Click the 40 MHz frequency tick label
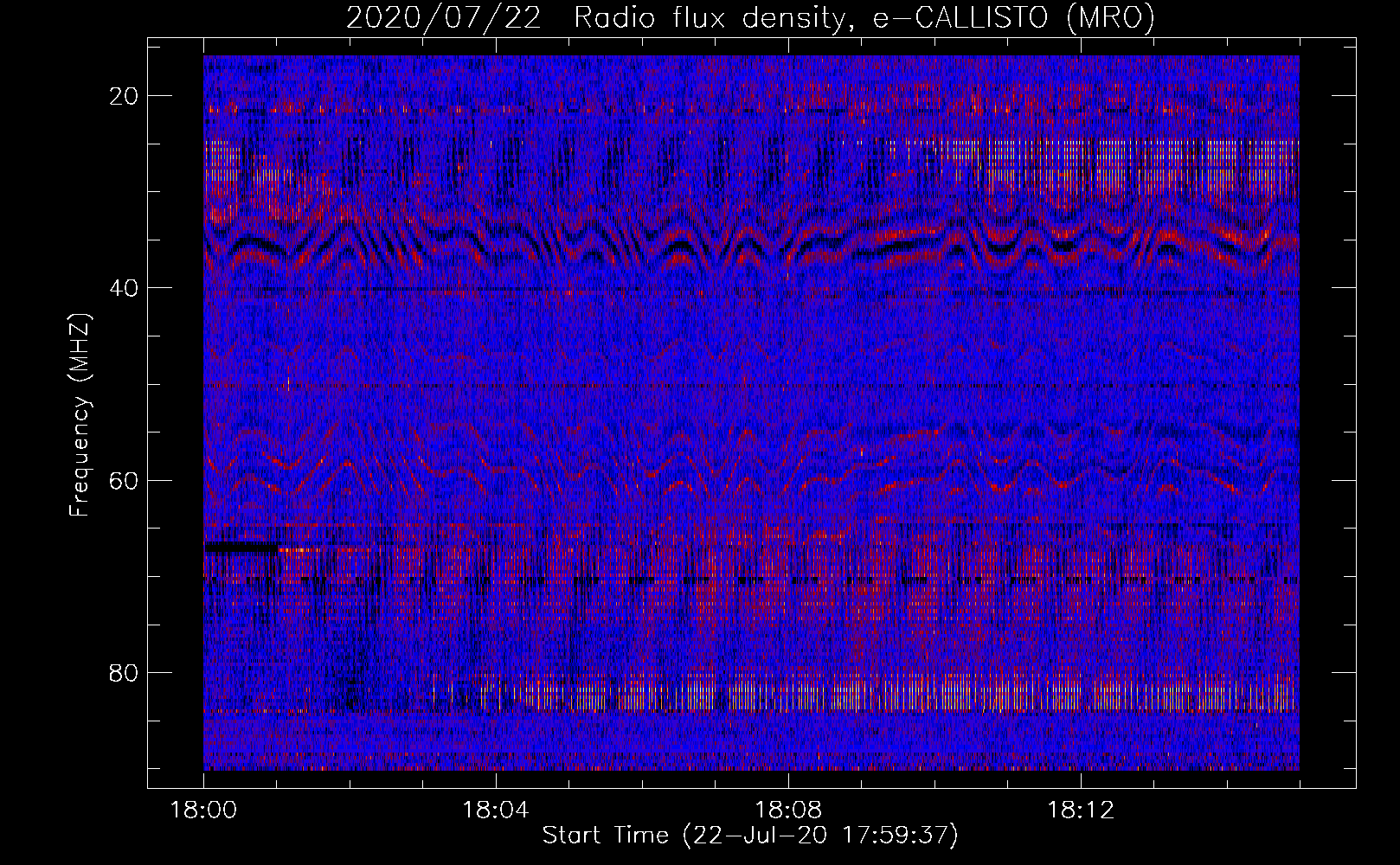The height and width of the screenshot is (865, 1400). point(125,288)
